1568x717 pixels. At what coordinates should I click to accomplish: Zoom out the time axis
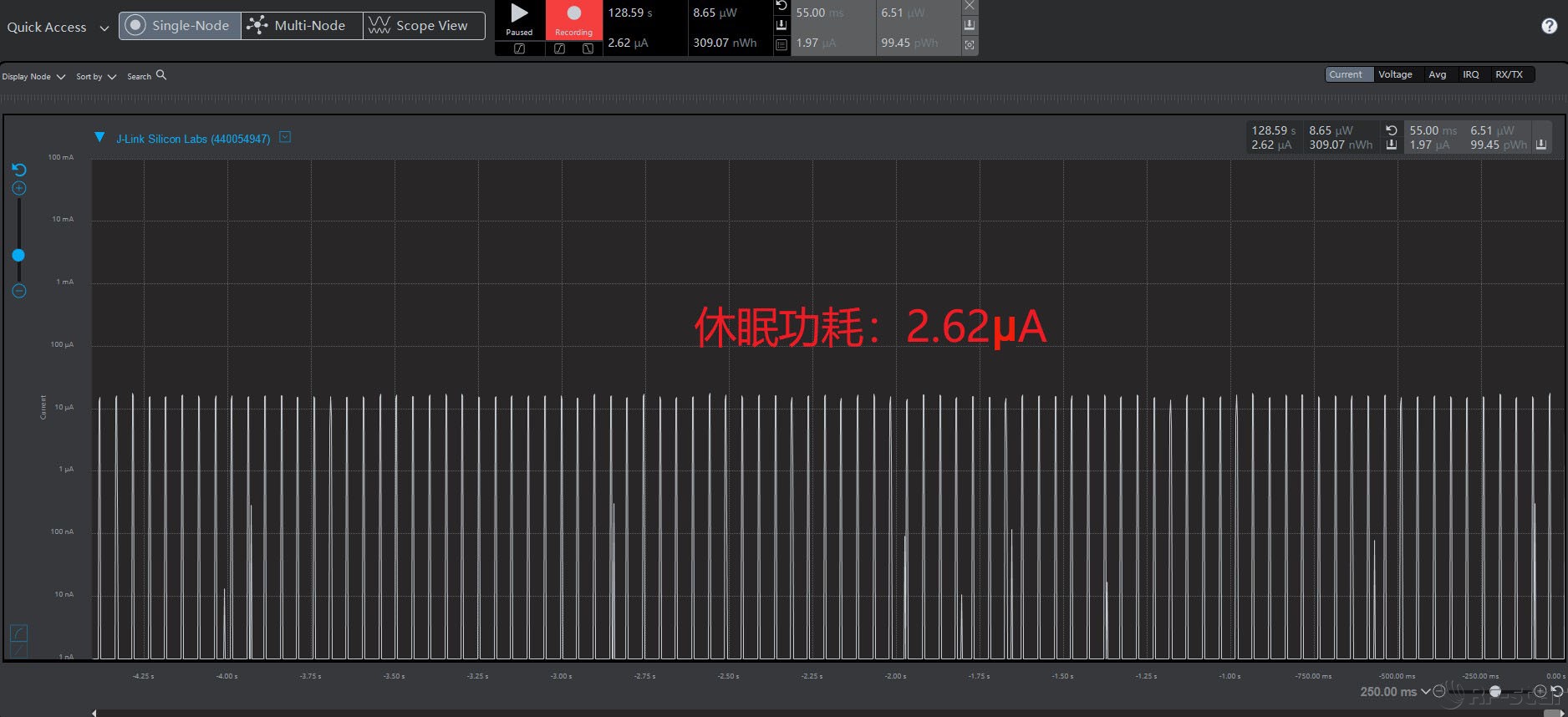[1439, 691]
